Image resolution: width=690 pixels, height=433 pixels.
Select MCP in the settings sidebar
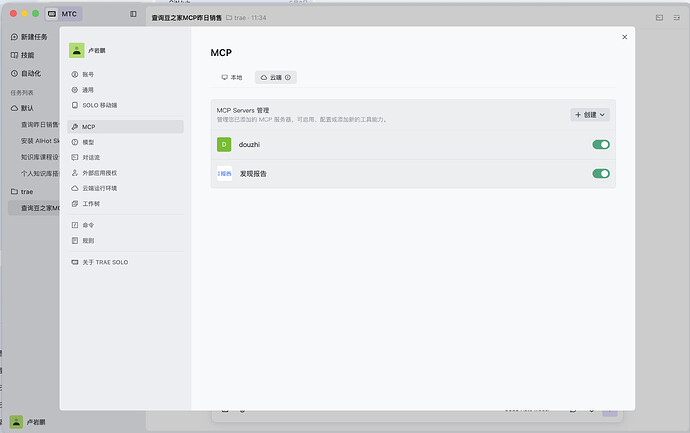tap(125, 127)
